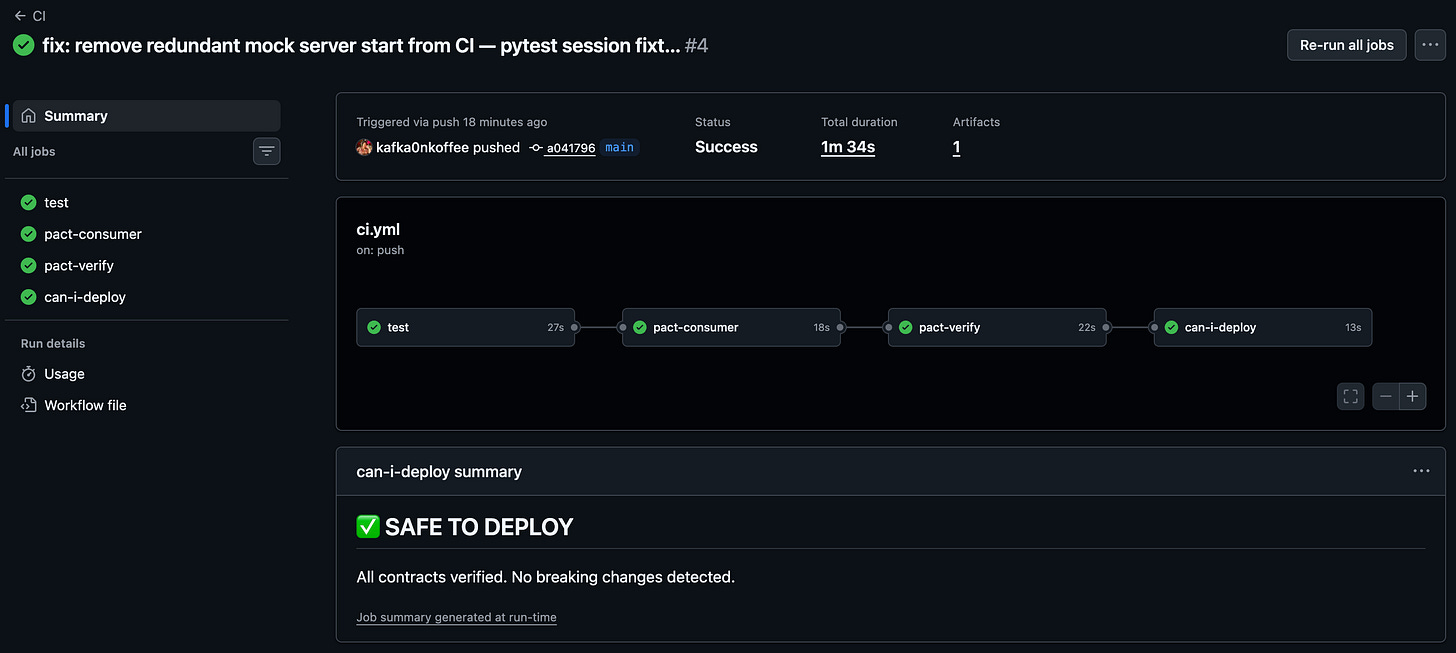Click success icon beside sidebar pact-verify job
The height and width of the screenshot is (653, 1456).
(x=29, y=266)
